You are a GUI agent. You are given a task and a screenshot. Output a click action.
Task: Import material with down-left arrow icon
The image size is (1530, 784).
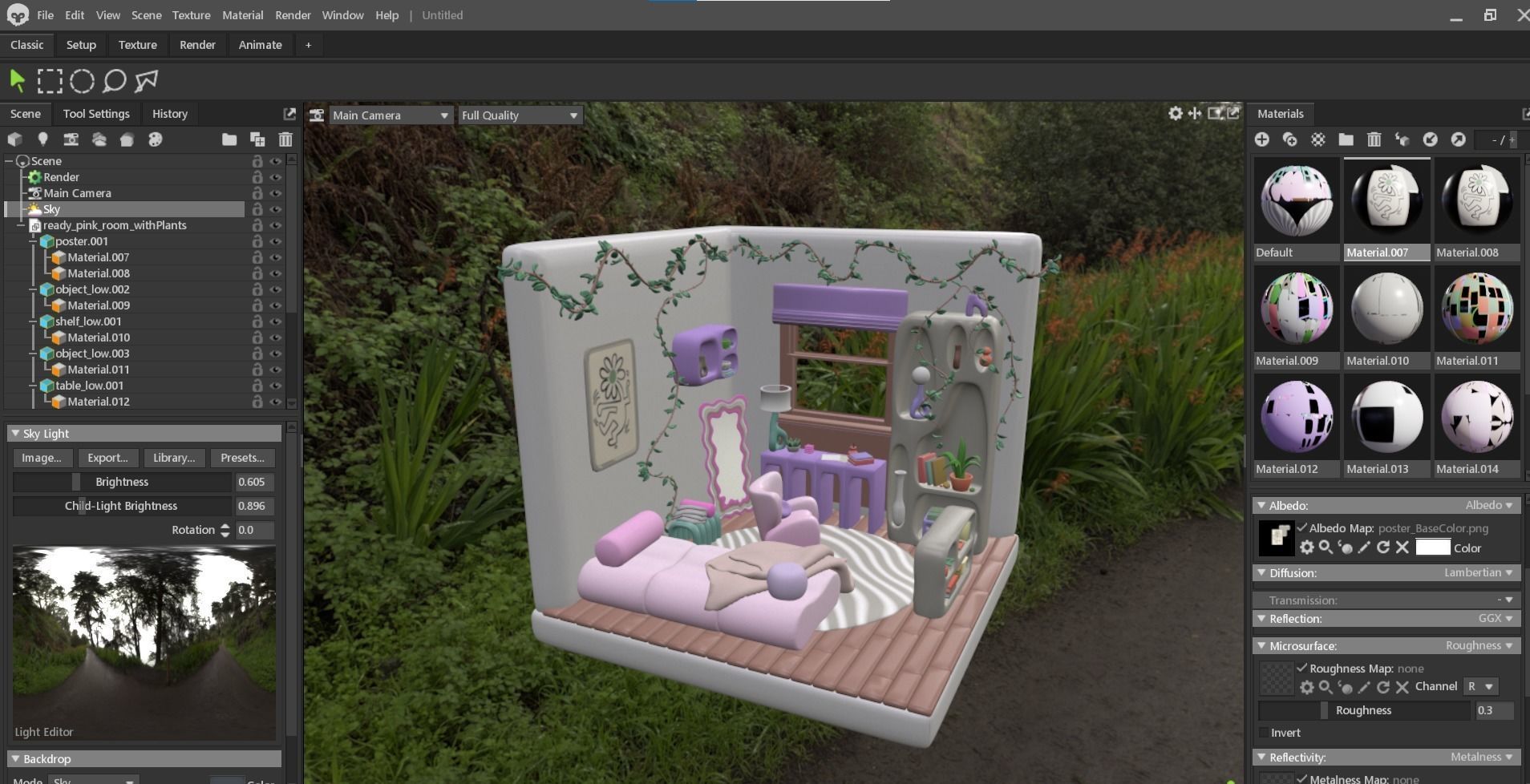coord(1430,139)
